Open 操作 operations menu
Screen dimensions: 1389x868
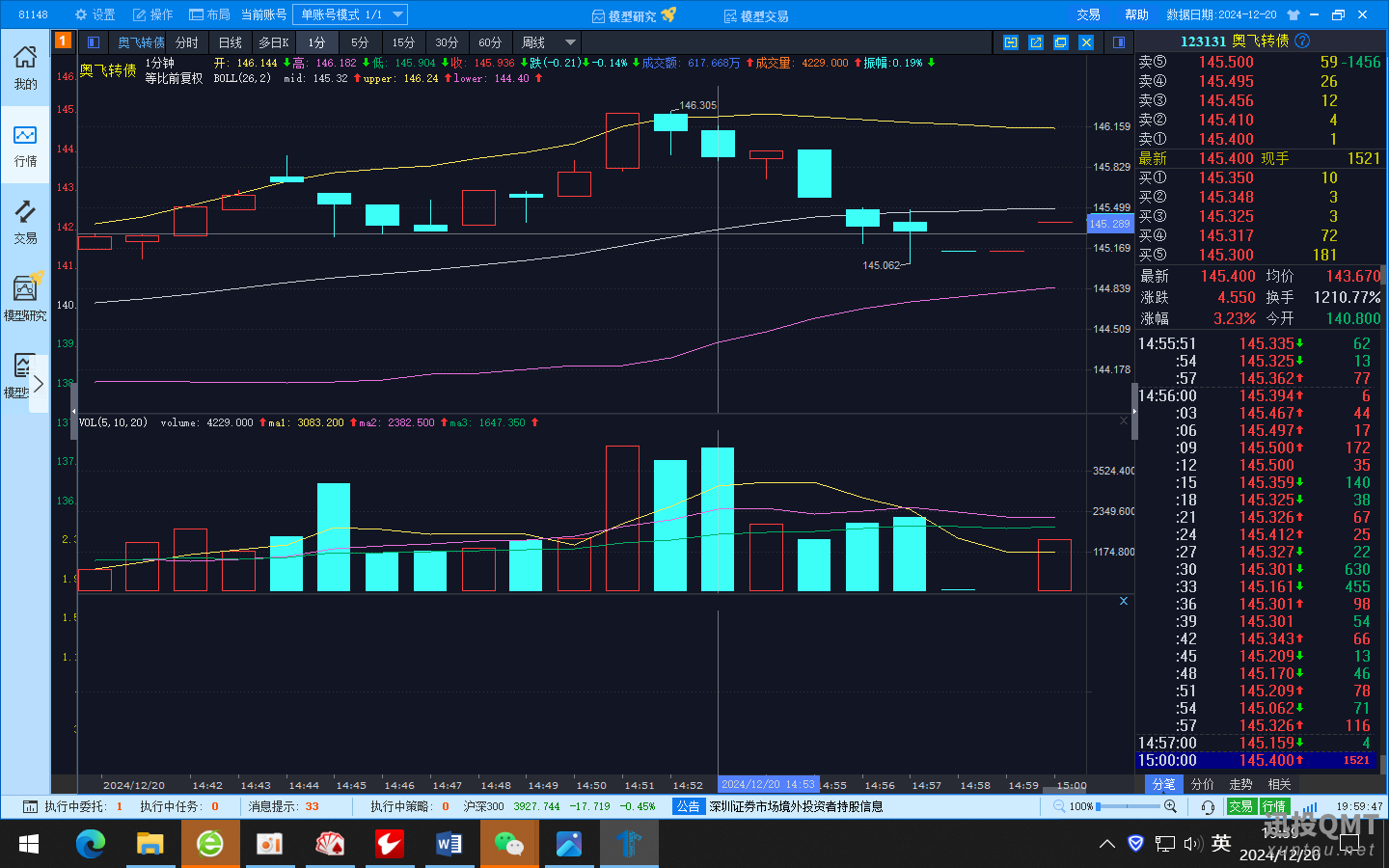(152, 14)
